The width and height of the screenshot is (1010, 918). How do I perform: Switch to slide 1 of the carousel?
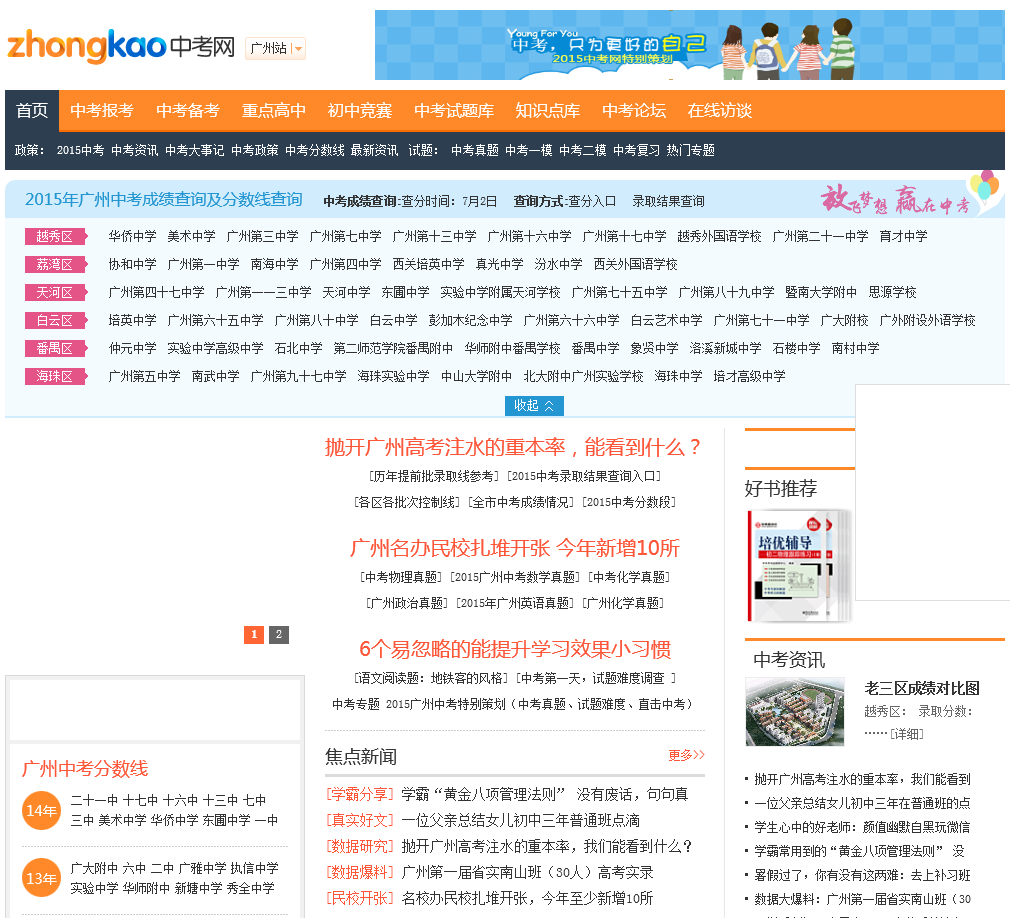coord(254,635)
